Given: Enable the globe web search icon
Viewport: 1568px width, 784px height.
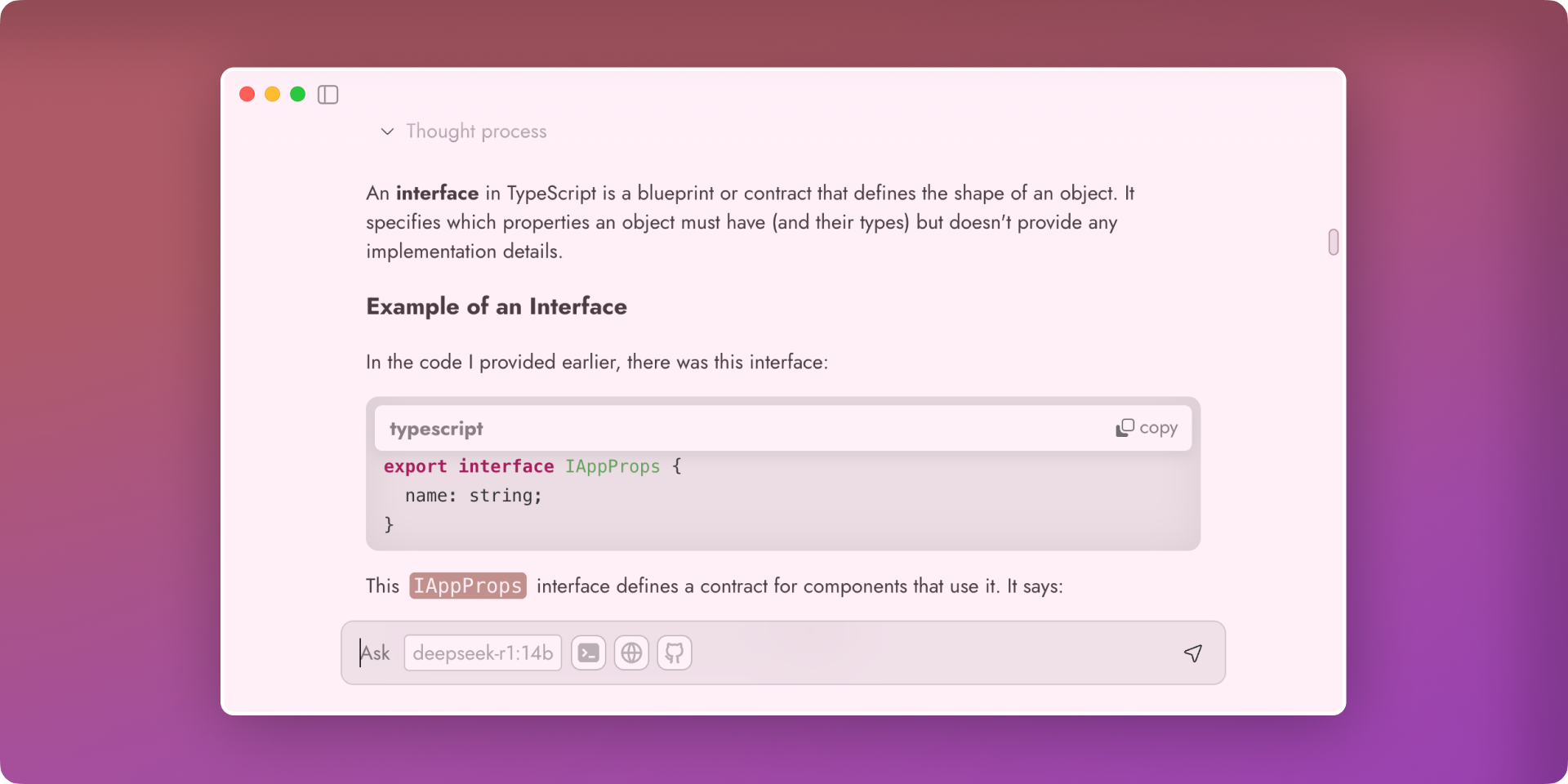Looking at the screenshot, I should pyautogui.click(x=631, y=653).
